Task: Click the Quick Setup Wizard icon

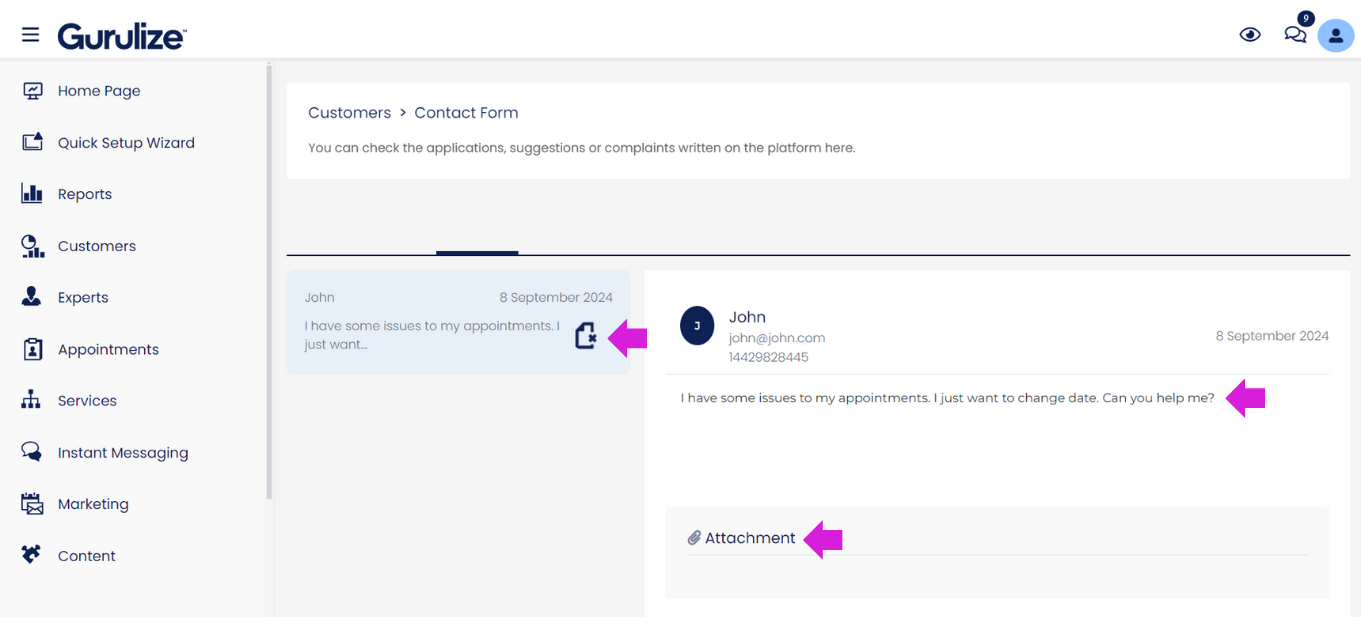Action: click(32, 142)
